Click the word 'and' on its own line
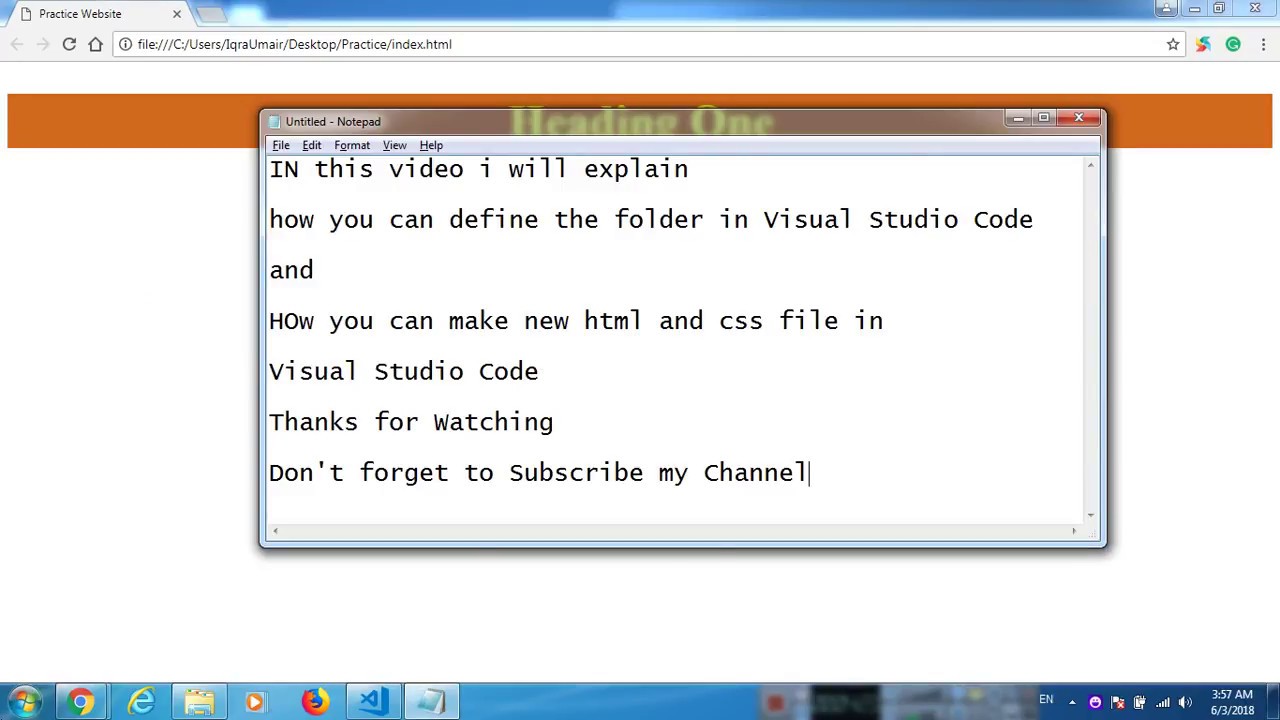The image size is (1280, 720). point(292,271)
